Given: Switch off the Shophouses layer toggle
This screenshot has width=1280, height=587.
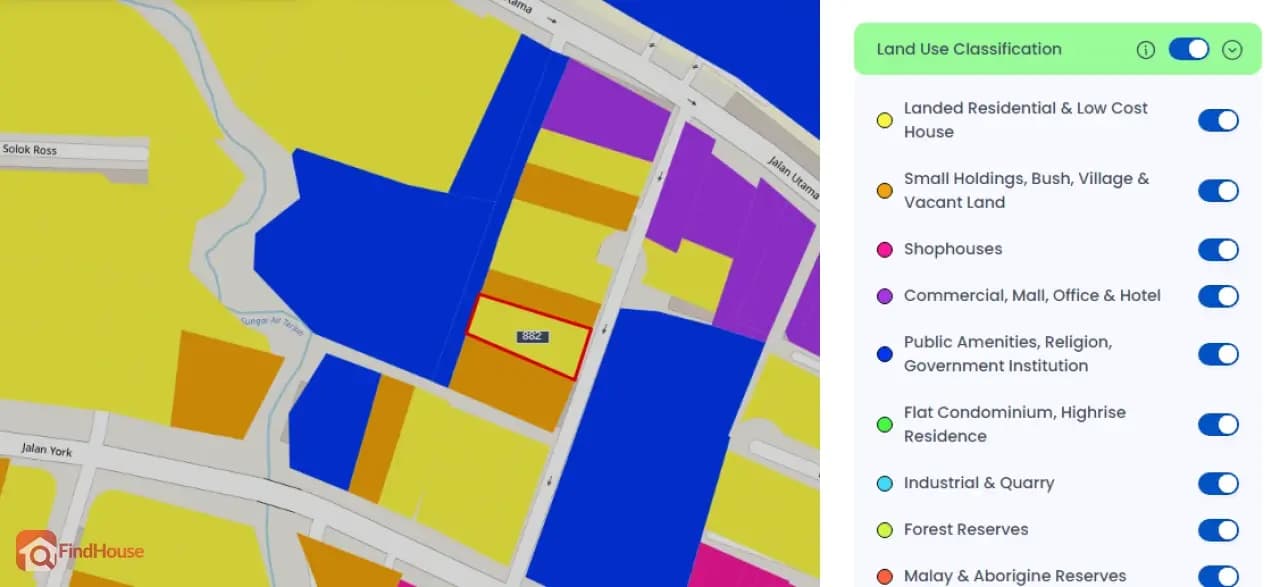Looking at the screenshot, I should [x=1218, y=249].
